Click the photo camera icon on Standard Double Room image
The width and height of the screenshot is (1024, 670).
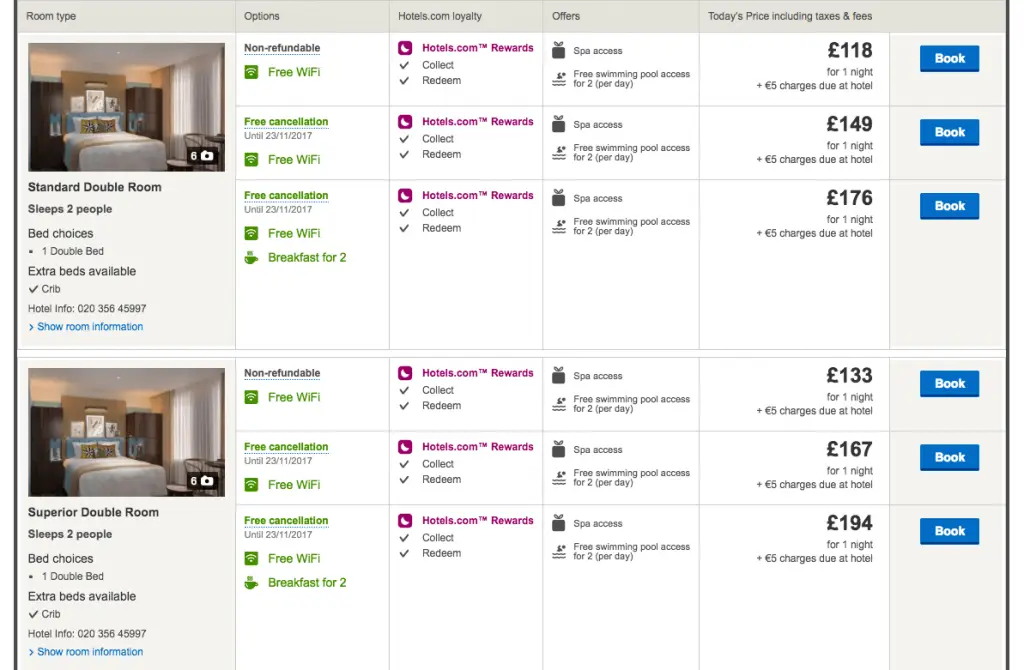pos(207,156)
